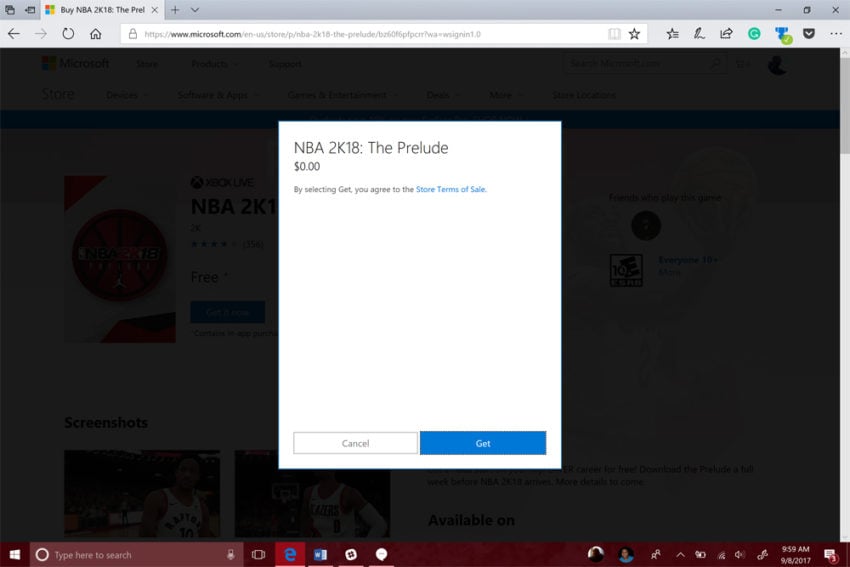This screenshot has width=850, height=567.
Task: Open the Favorites hub icon
Action: tap(672, 34)
